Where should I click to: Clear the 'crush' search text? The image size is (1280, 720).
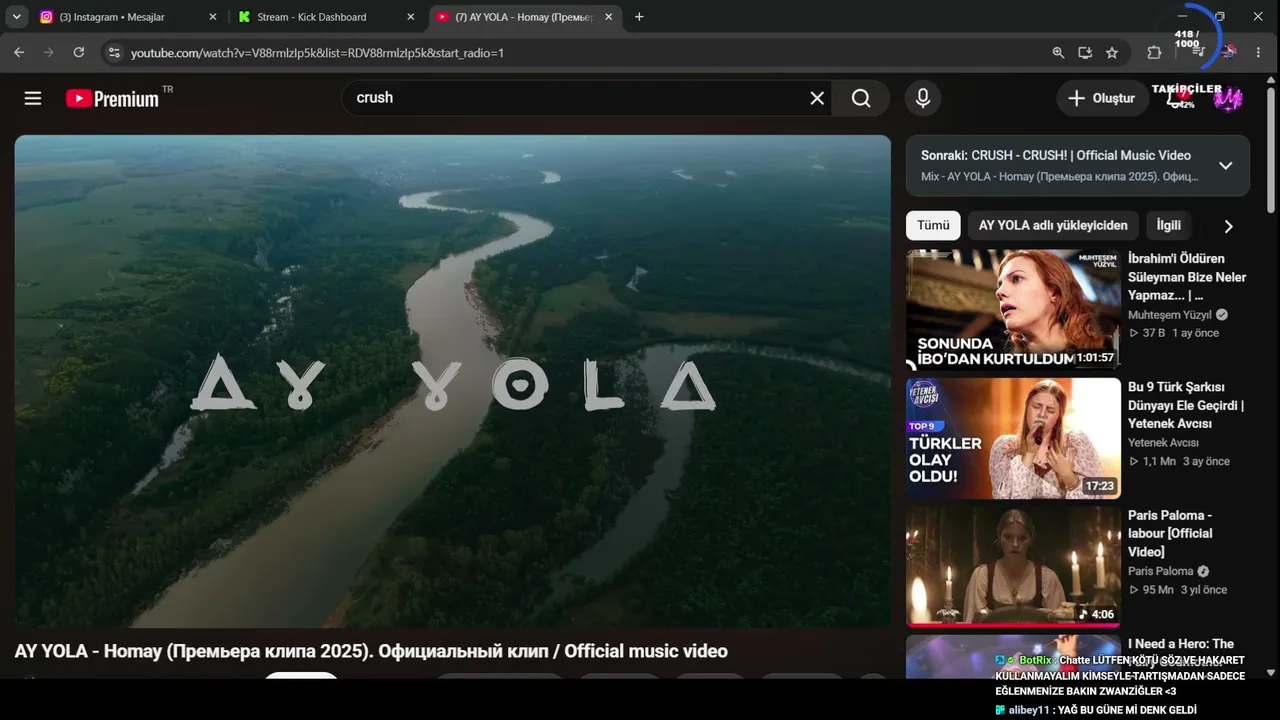pos(817,98)
